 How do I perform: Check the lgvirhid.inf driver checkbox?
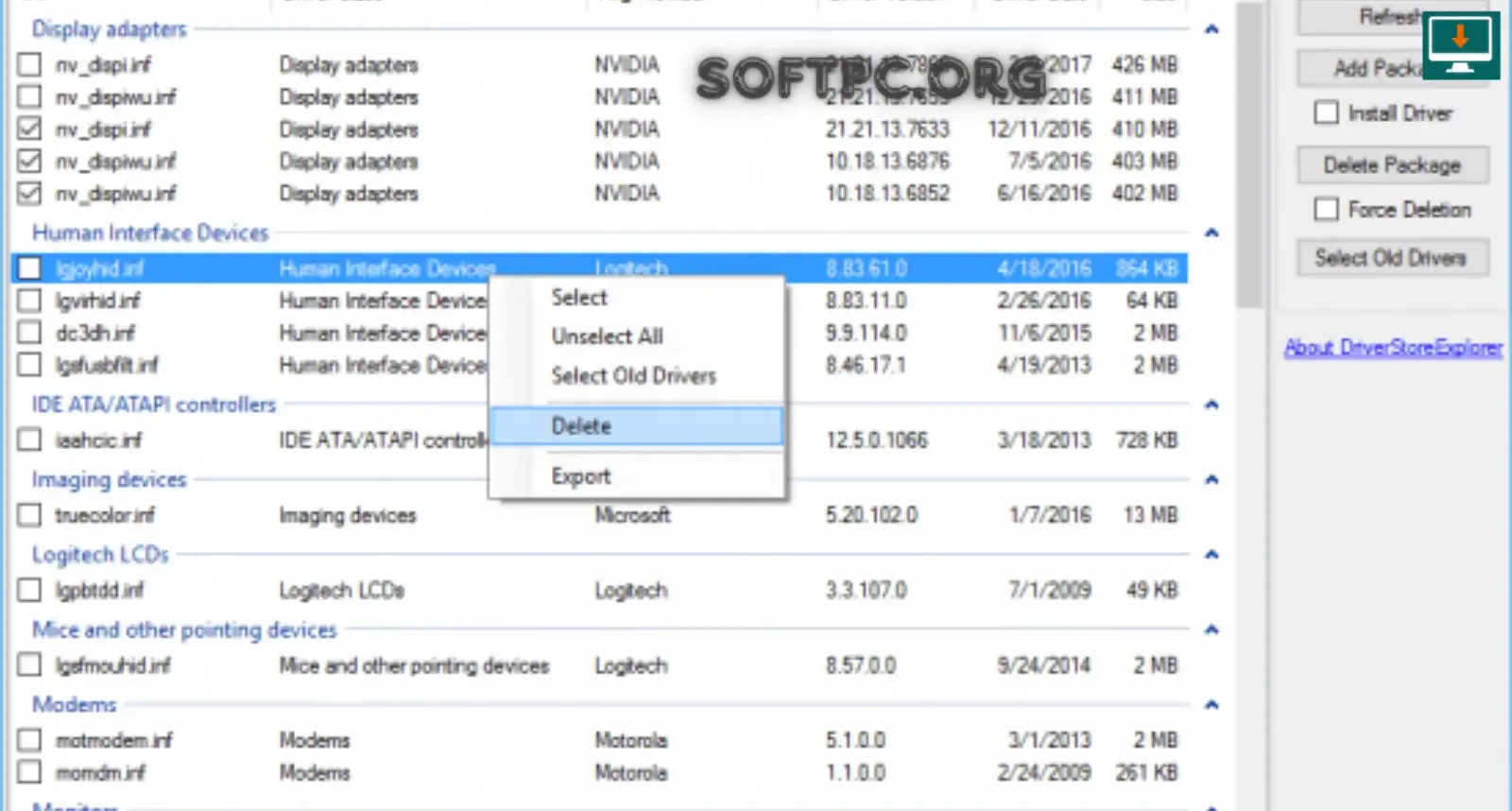(x=29, y=301)
